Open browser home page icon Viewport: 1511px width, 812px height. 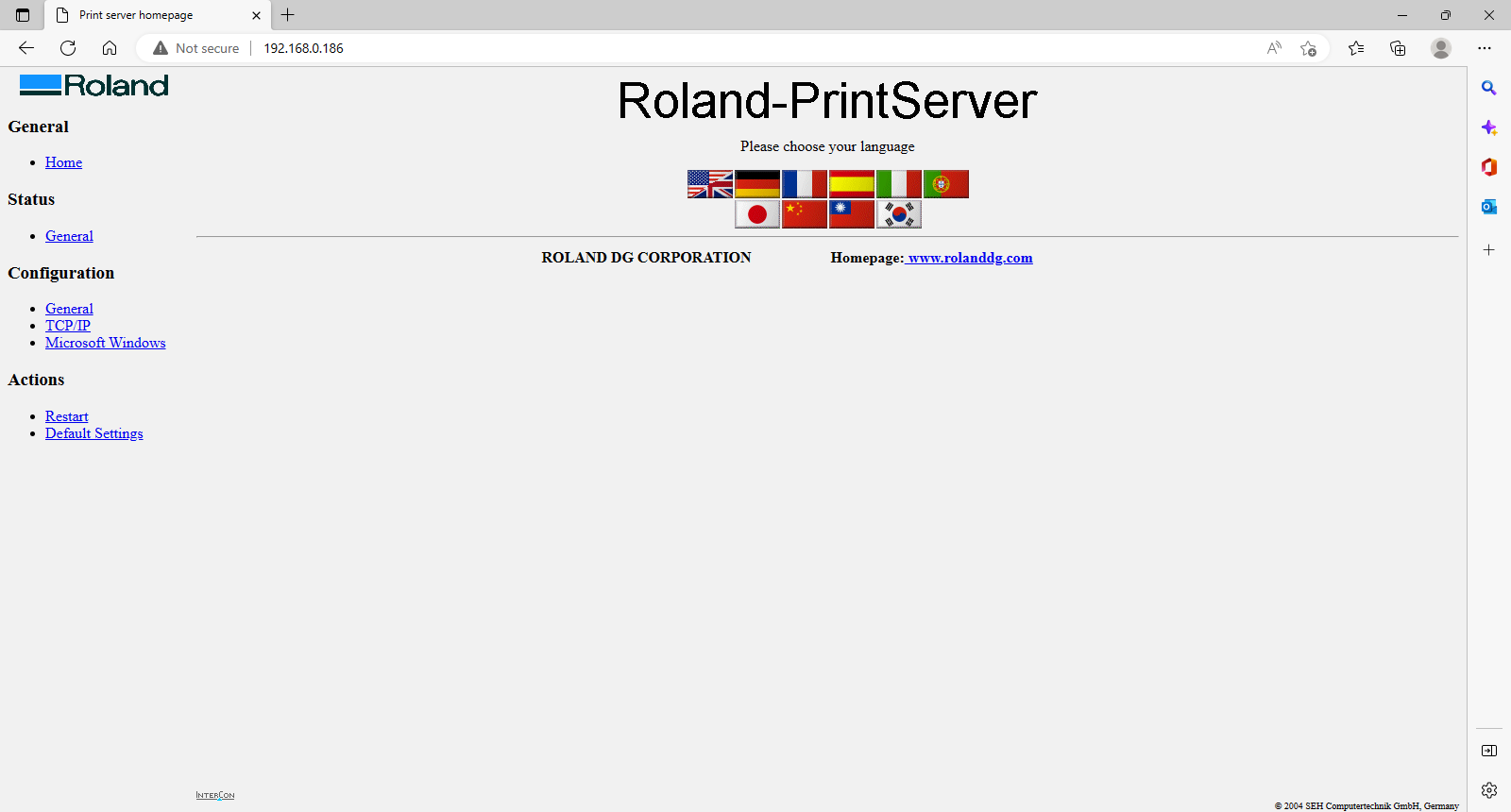point(110,48)
